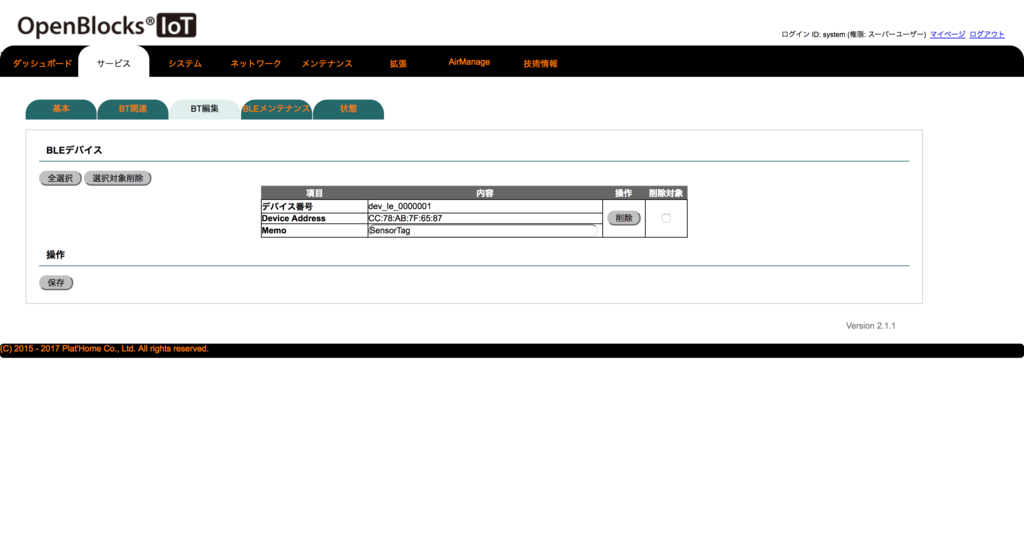Viewport: 1024px width, 540px height.
Task: Click the Memo field containing SensorTag
Action: [483, 230]
